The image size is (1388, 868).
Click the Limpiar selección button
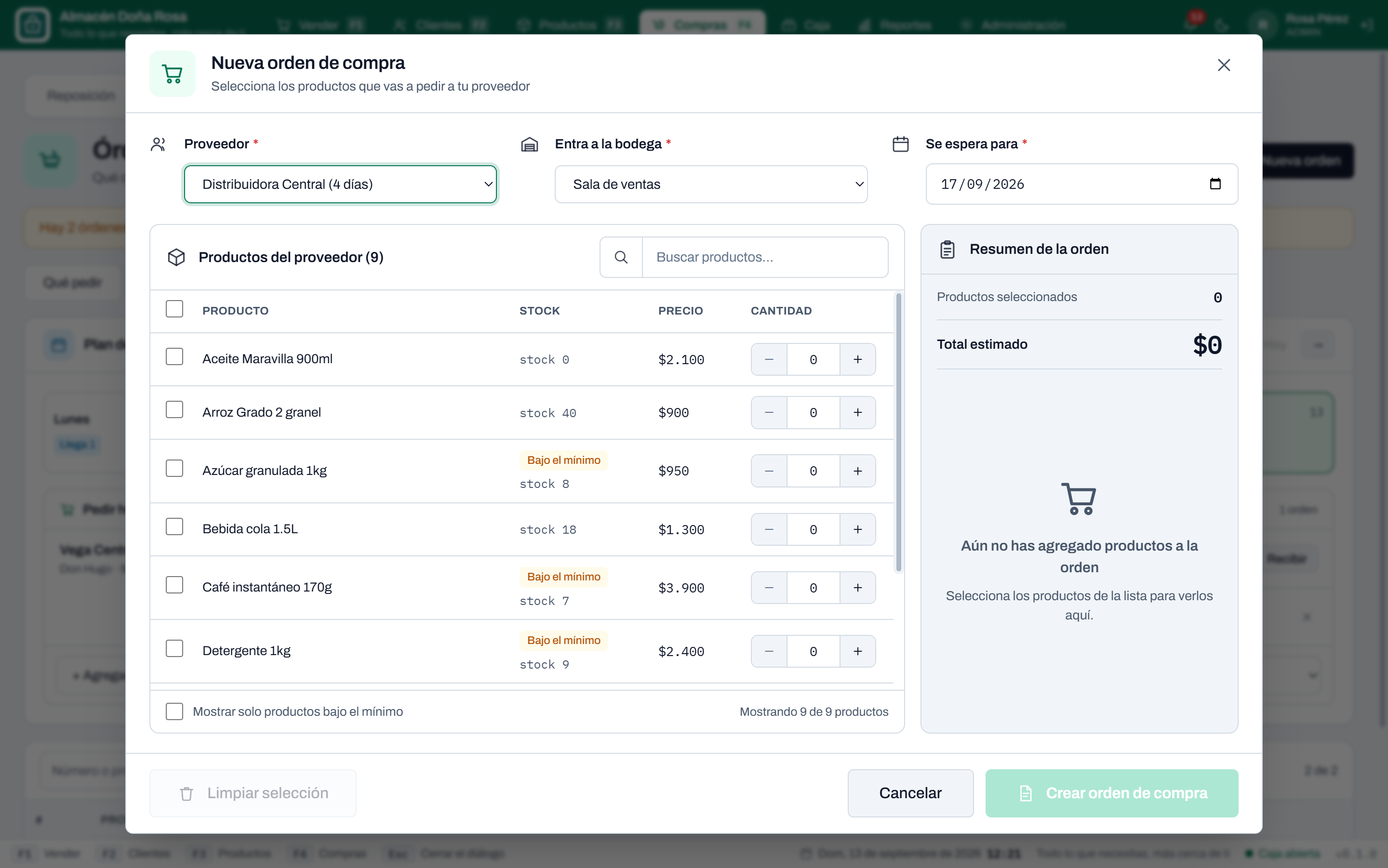tap(253, 793)
